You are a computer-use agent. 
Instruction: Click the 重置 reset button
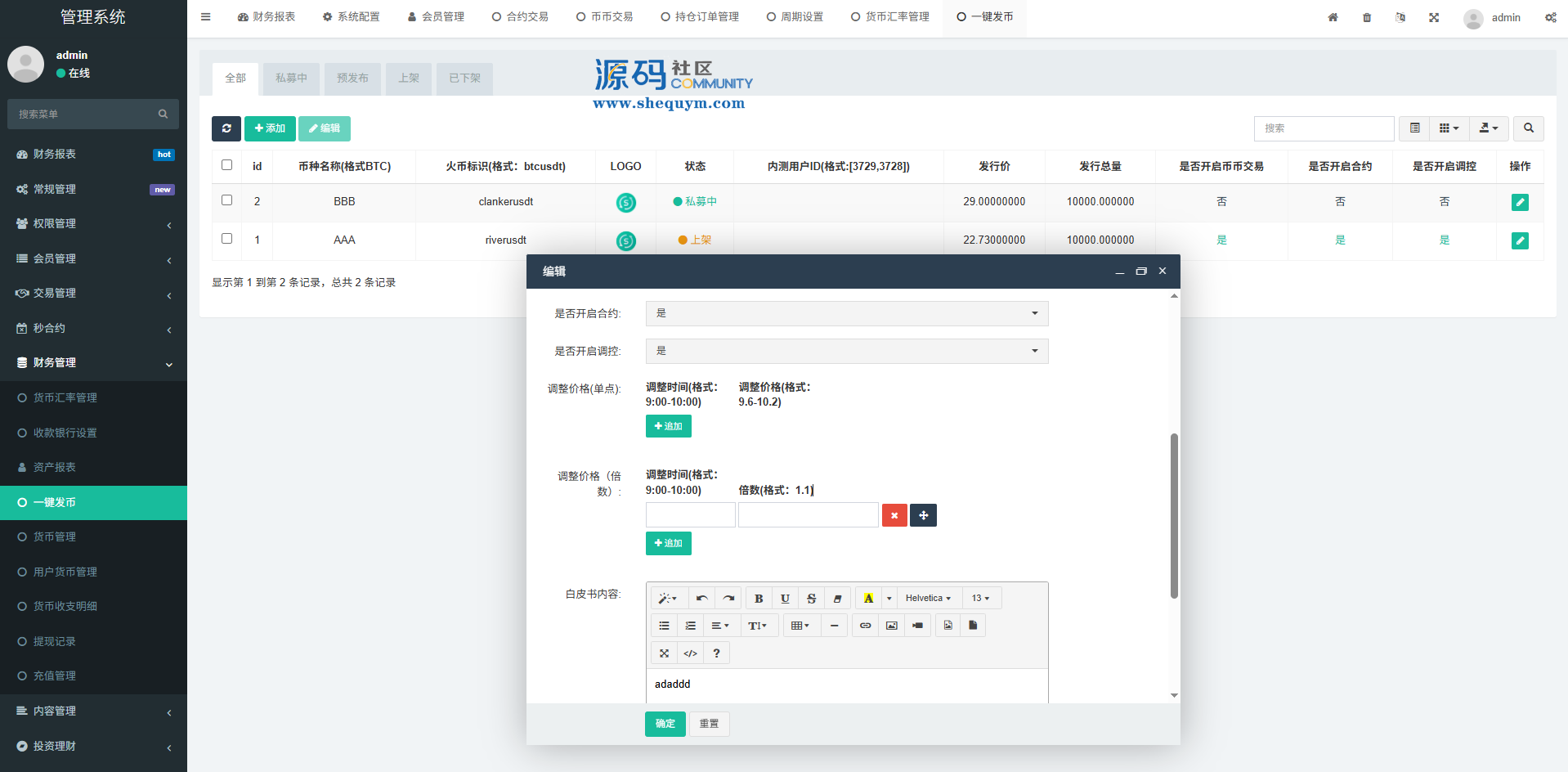709,724
